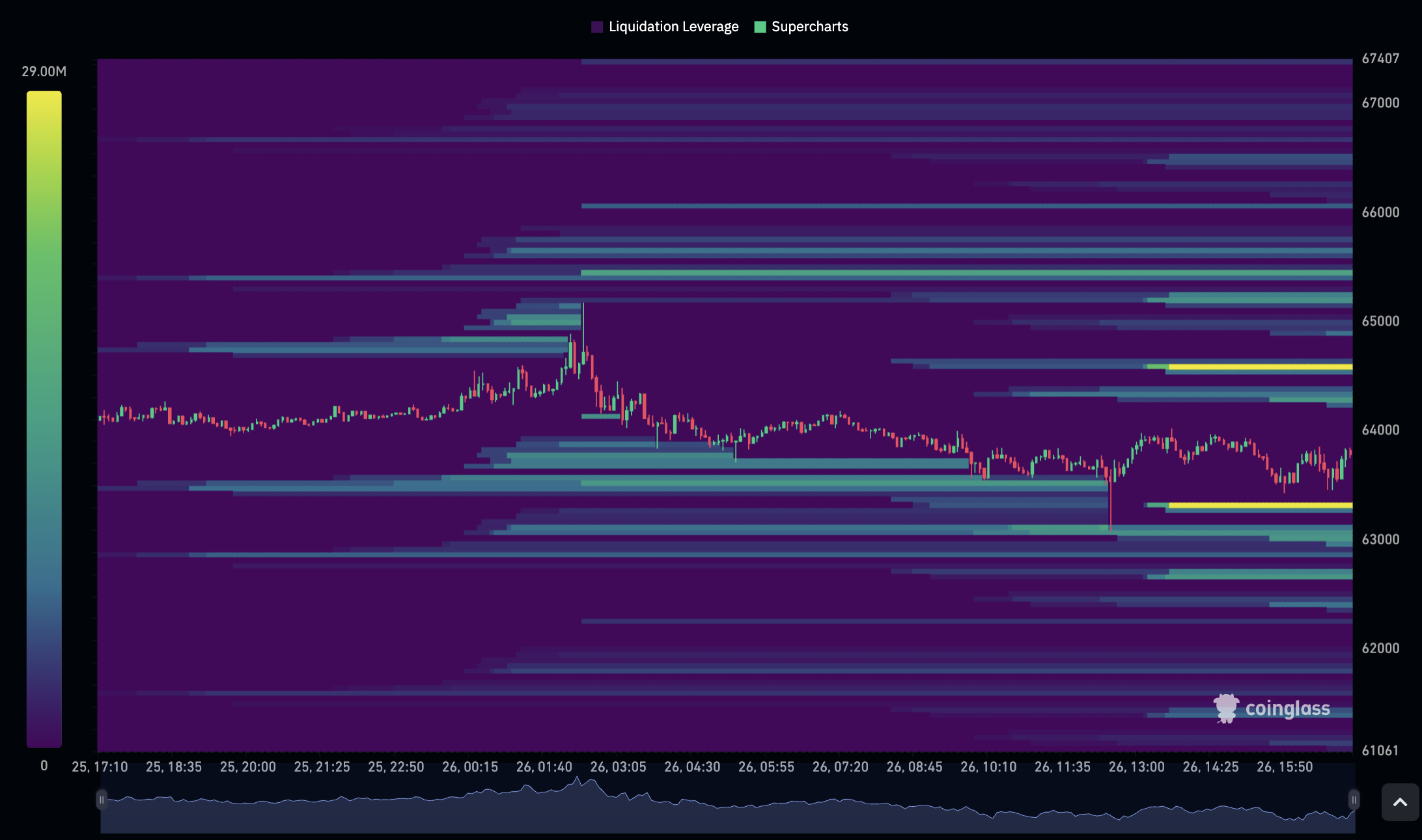This screenshot has width=1422, height=840.
Task: Click the 65000 price axis label
Action: point(1380,321)
